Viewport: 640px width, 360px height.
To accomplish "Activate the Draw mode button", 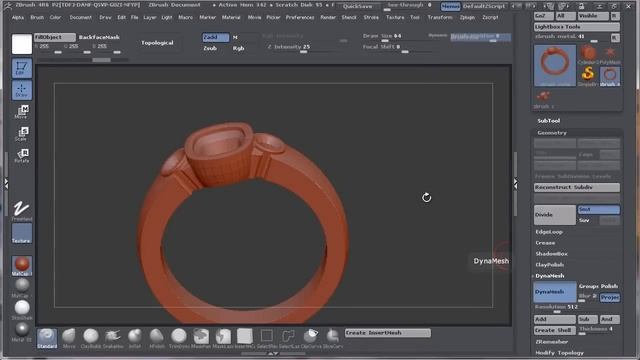I will pos(22,90).
